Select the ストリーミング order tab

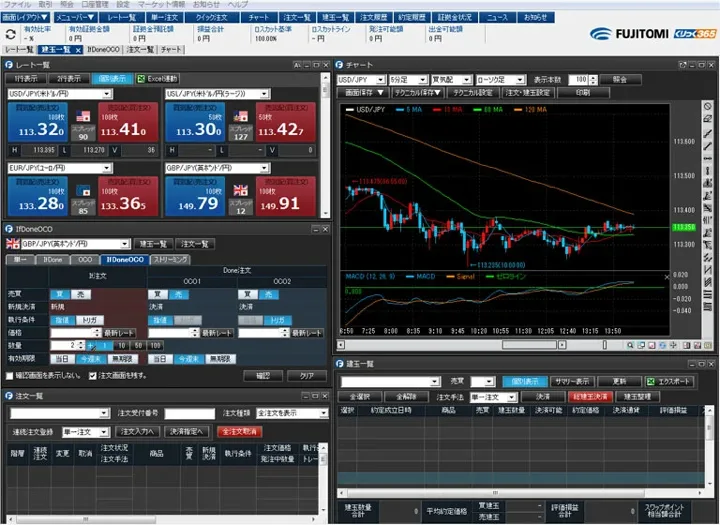(171, 260)
